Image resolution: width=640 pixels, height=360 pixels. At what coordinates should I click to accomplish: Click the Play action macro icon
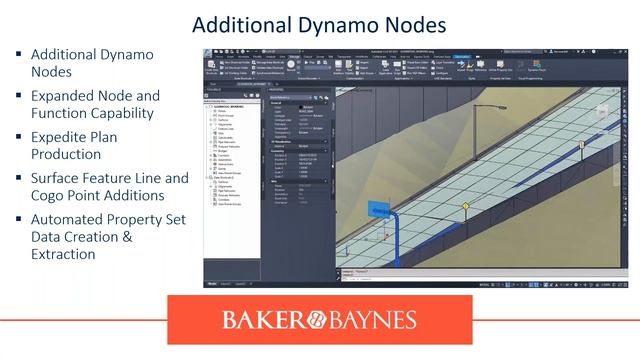(307, 62)
